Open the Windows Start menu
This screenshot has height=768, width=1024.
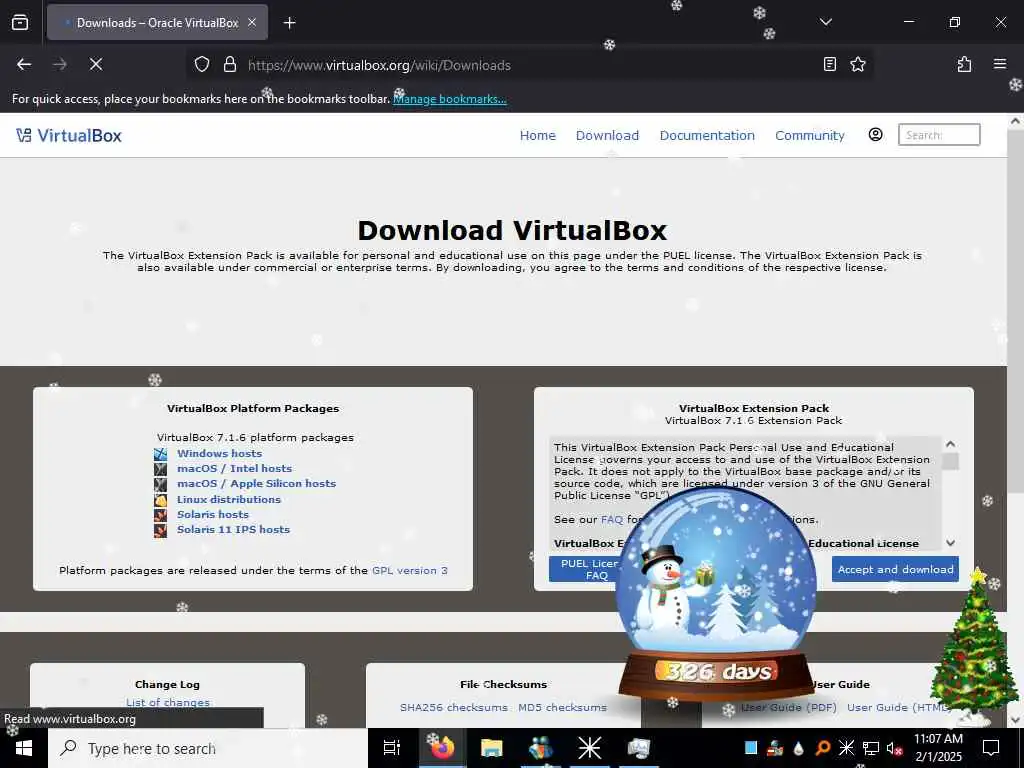tap(24, 748)
